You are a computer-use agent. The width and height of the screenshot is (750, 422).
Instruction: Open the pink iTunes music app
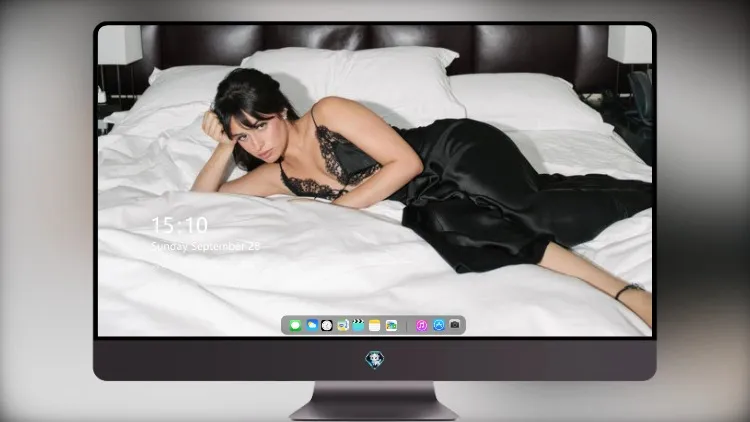[421, 325]
